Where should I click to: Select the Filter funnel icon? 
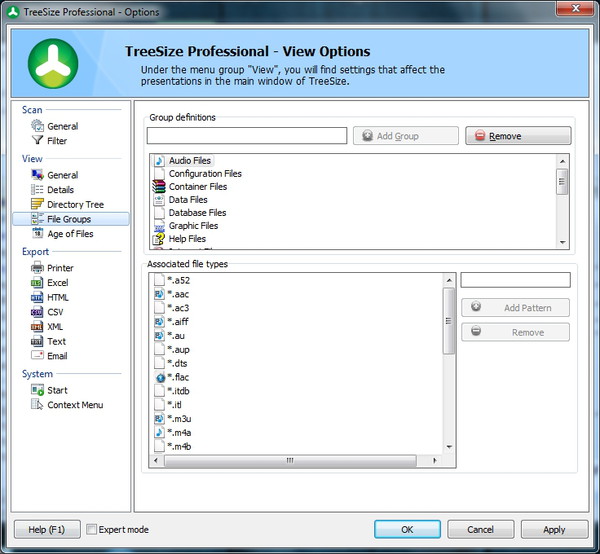(x=38, y=141)
